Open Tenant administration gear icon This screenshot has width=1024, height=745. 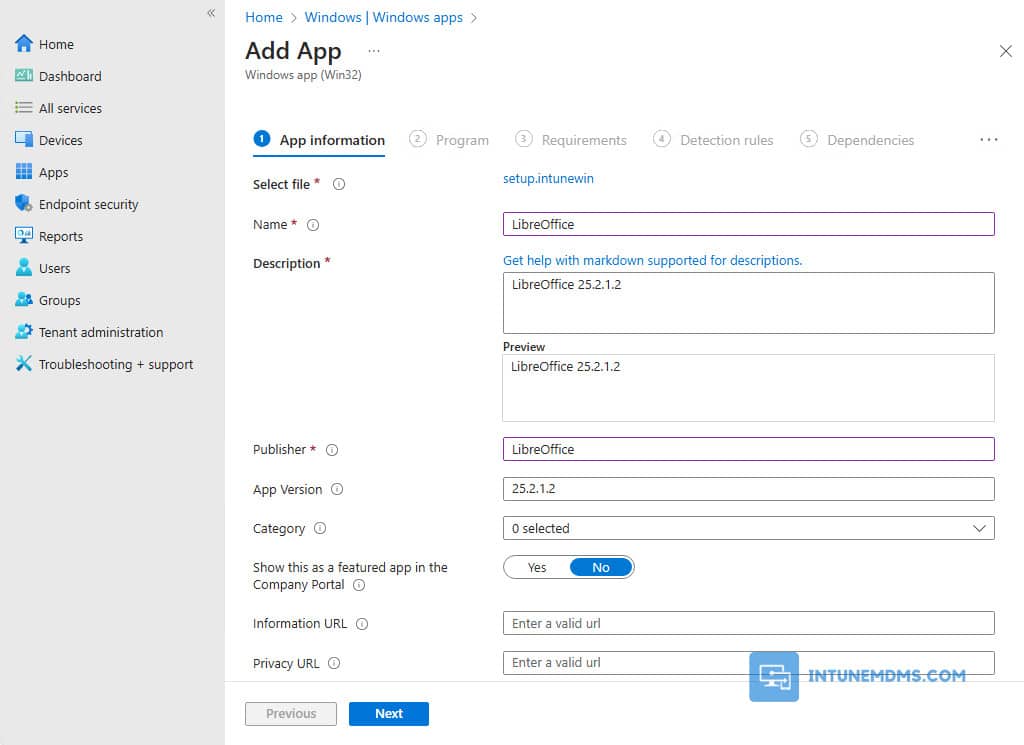(x=24, y=332)
